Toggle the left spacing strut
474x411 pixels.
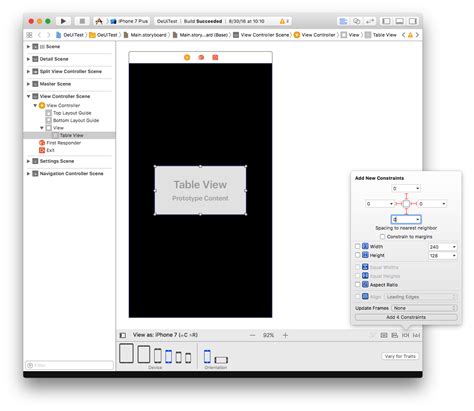(398, 204)
